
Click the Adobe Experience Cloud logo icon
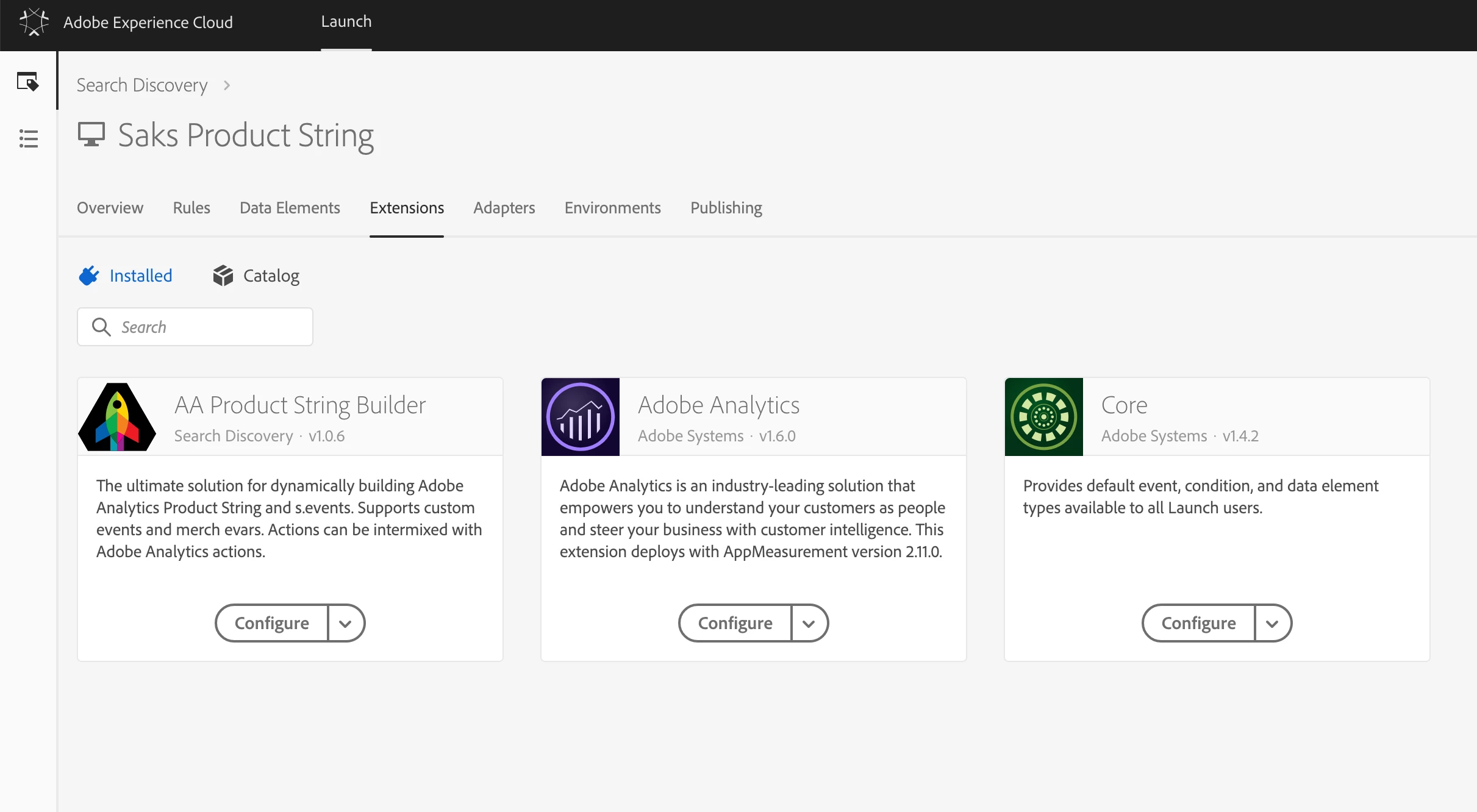[34, 22]
